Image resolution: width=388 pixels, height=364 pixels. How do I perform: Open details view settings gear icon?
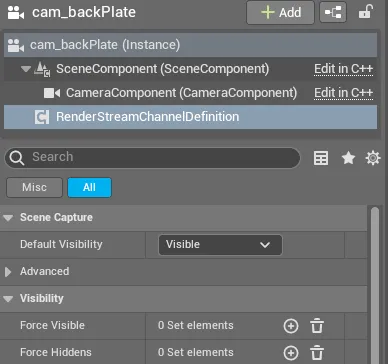pyautogui.click(x=373, y=158)
